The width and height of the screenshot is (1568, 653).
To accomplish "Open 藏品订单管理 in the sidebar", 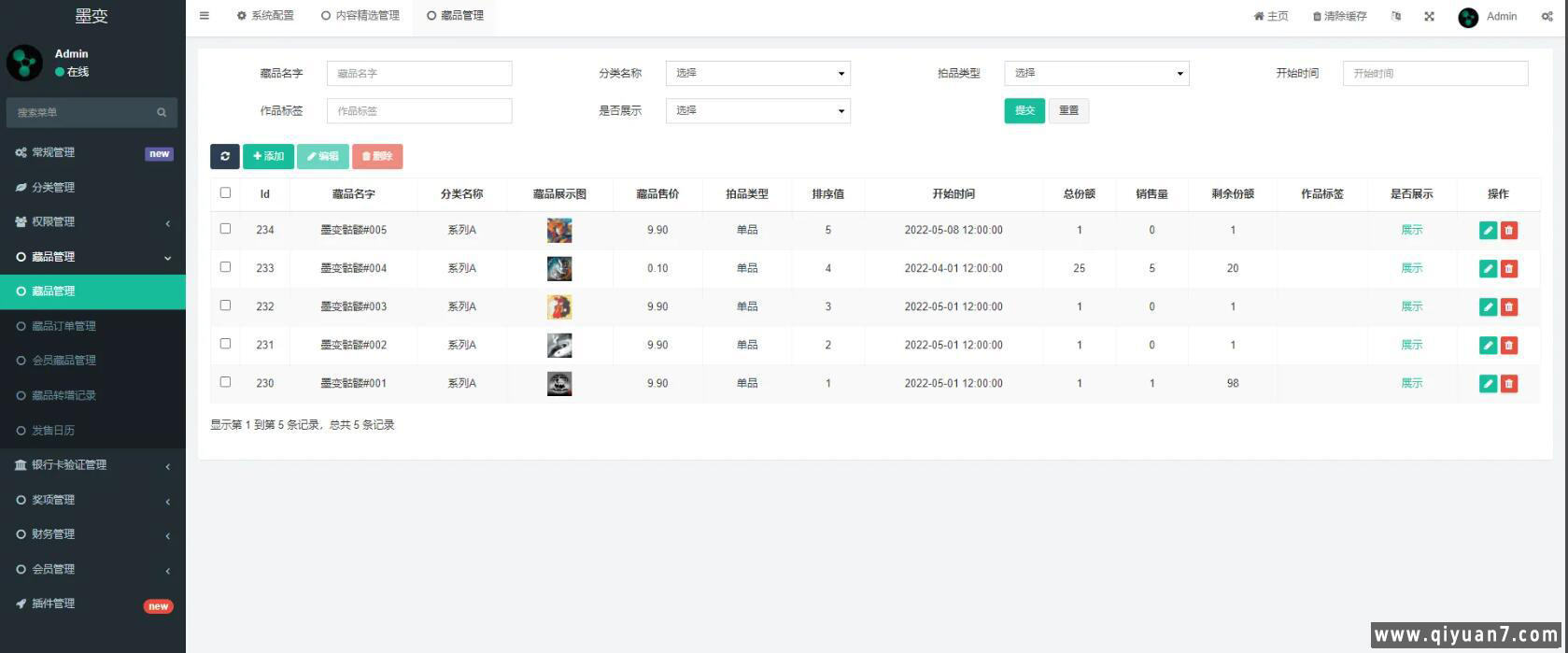I will tap(64, 326).
